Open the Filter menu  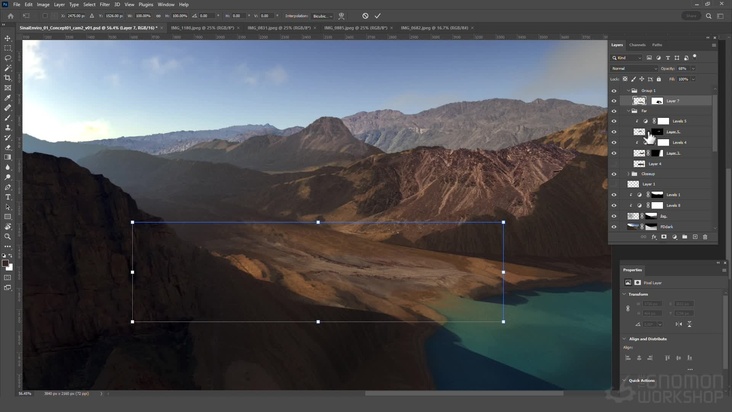pos(105,4)
